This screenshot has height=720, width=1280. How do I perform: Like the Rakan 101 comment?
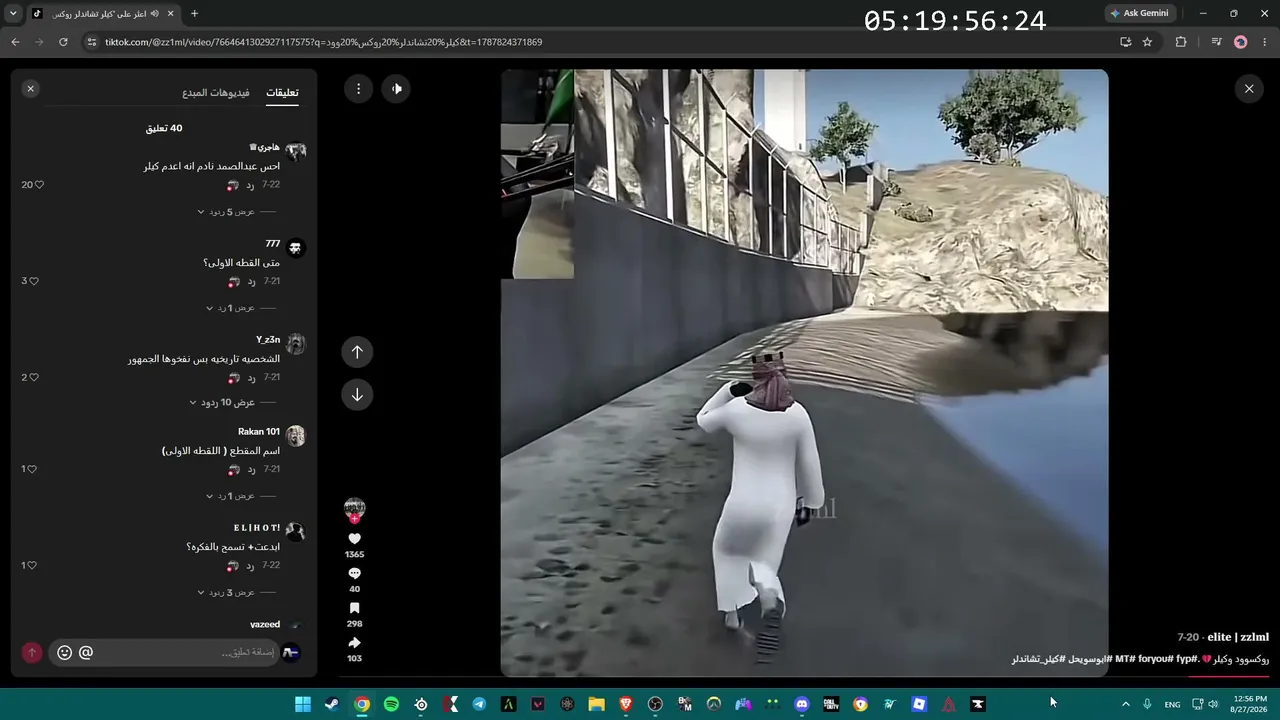click(34, 469)
